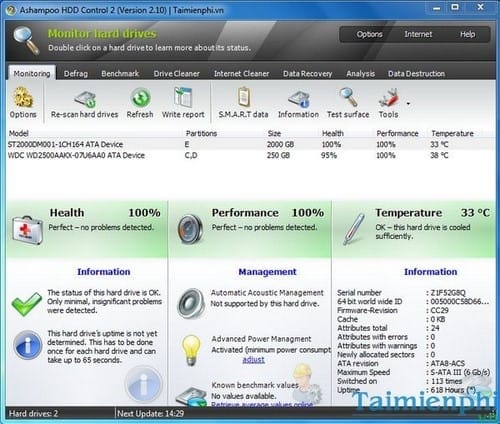Open the Benchmark tab
Image resolution: width=500 pixels, height=424 pixels.
(x=120, y=74)
